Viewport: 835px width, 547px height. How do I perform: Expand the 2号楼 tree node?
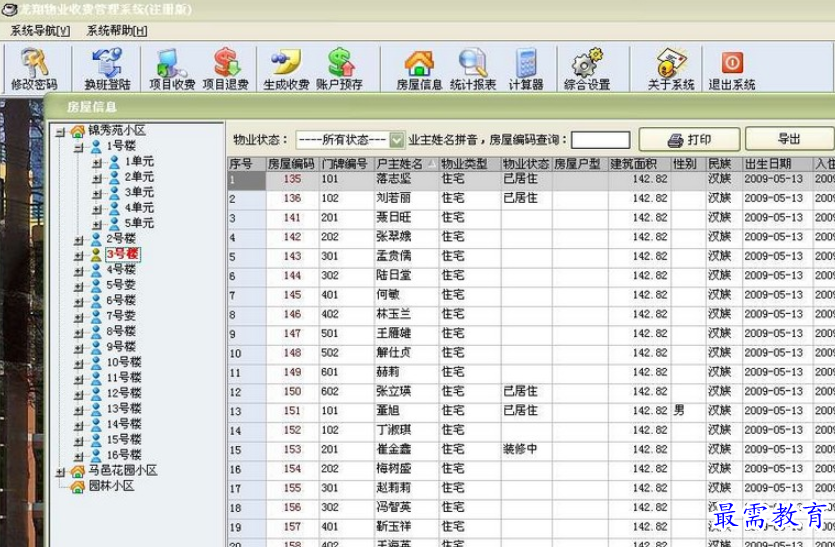(x=79, y=240)
